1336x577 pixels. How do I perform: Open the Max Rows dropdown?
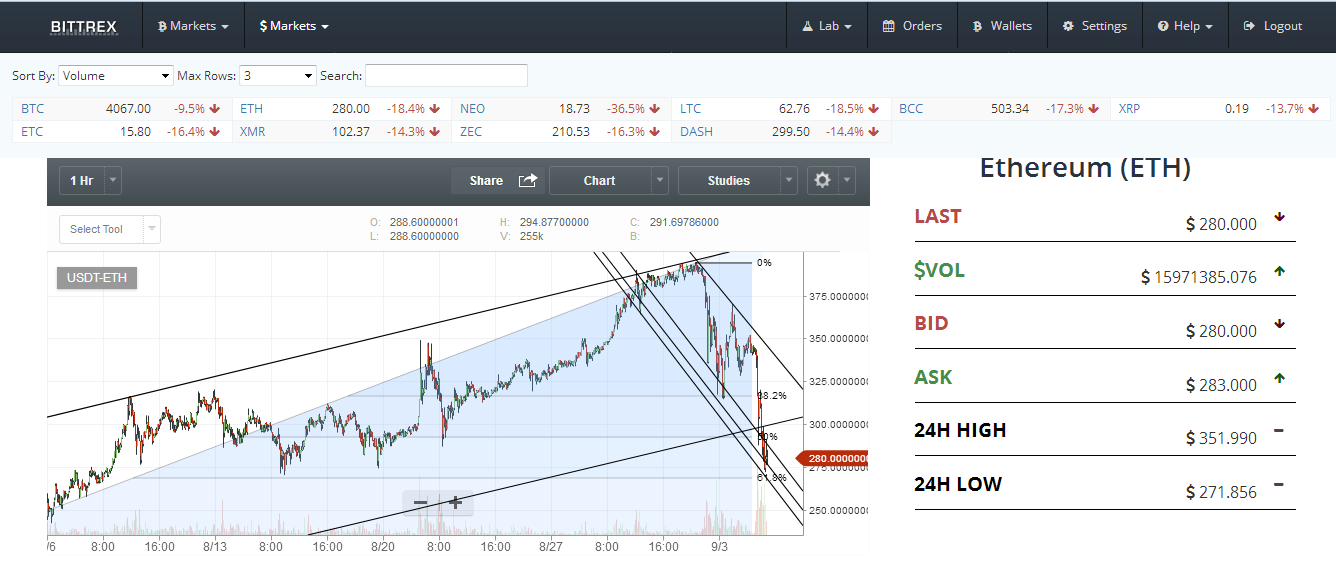(x=278, y=75)
